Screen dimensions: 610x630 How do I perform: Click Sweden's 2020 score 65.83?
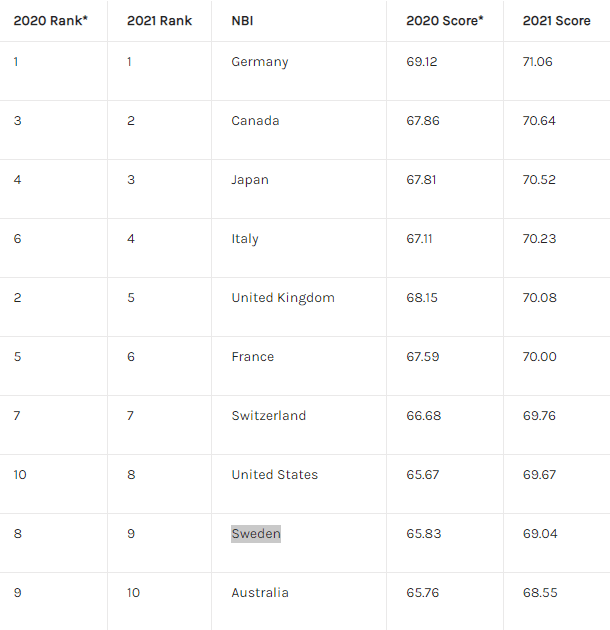pyautogui.click(x=423, y=534)
